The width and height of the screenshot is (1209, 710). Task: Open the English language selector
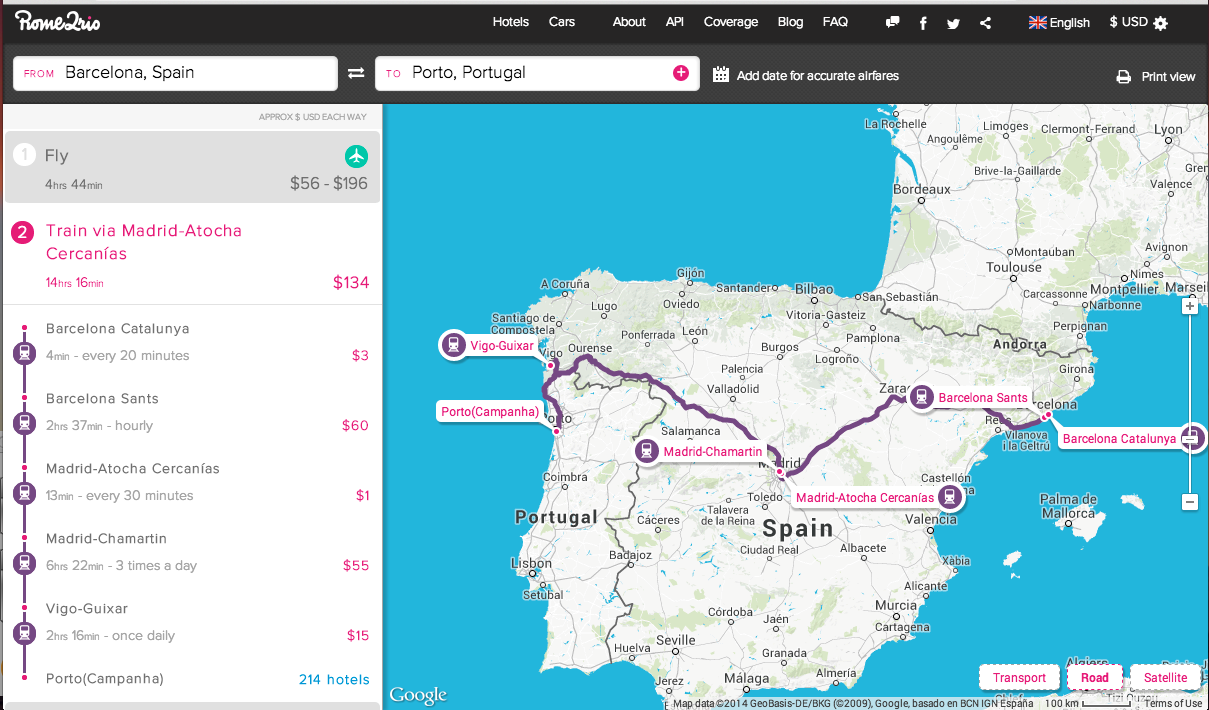(x=1059, y=22)
